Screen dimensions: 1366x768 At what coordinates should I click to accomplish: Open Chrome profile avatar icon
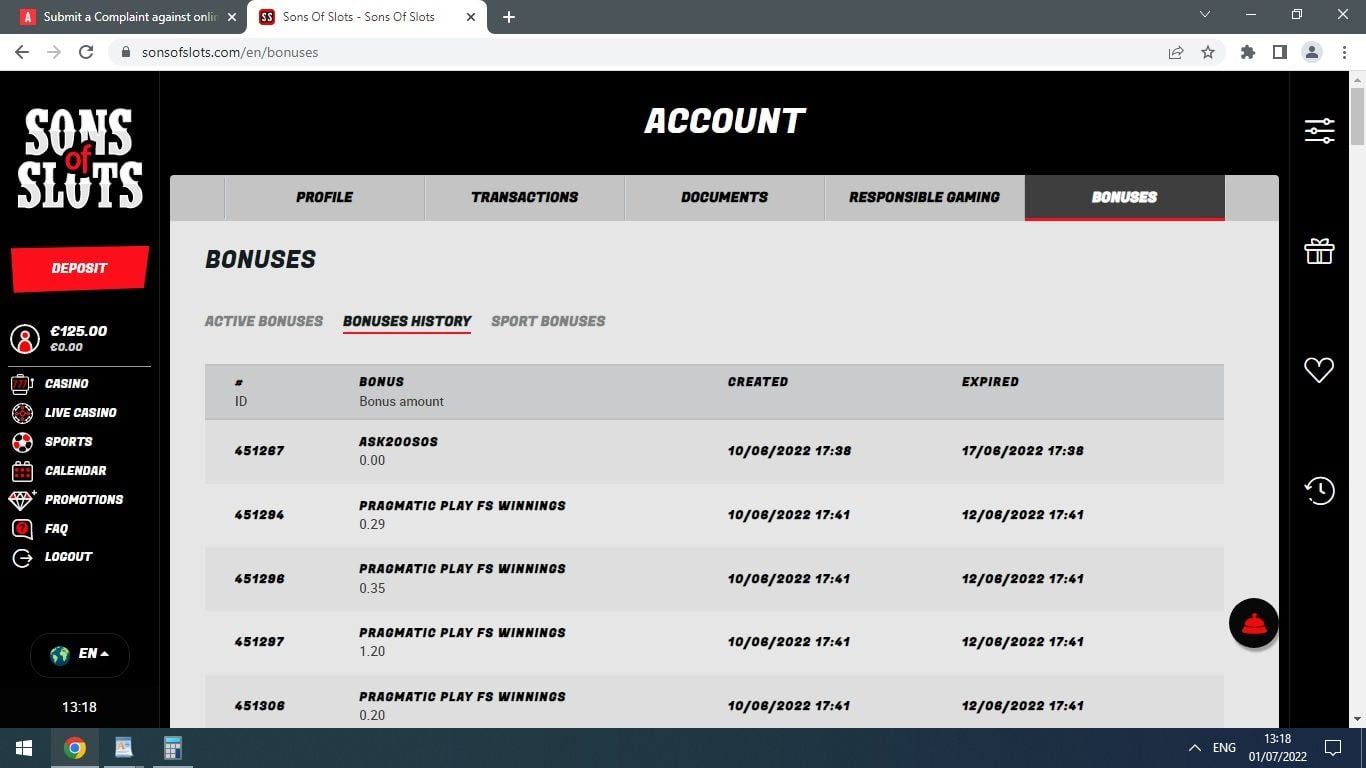(1312, 52)
